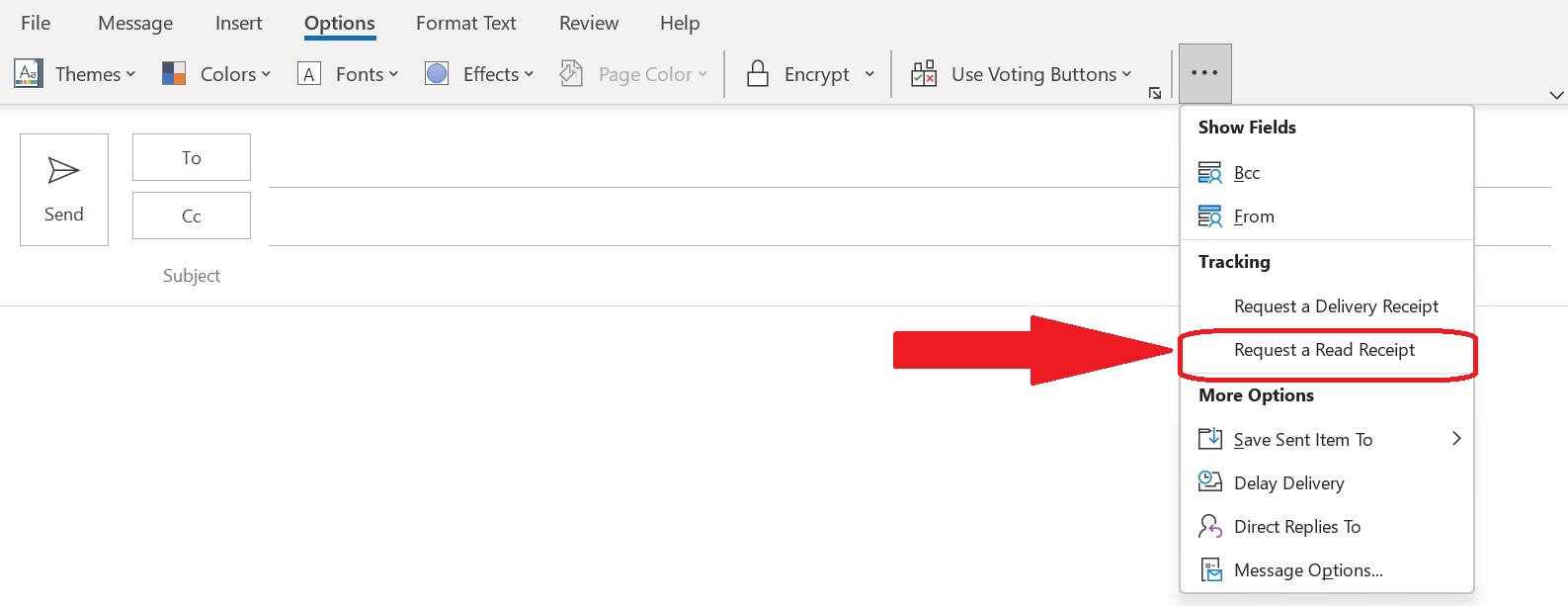Switch to the Format Text tab
This screenshot has height=606, width=1568.
465,23
